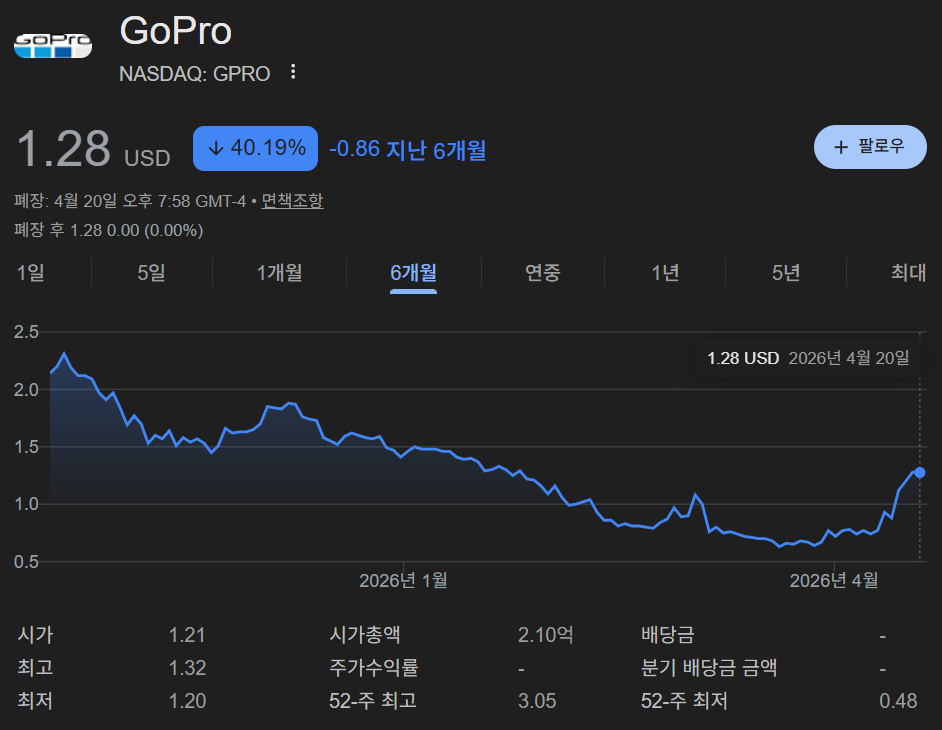This screenshot has width=942, height=730.
Task: Select the 1일 time range tab
Action: (x=30, y=273)
